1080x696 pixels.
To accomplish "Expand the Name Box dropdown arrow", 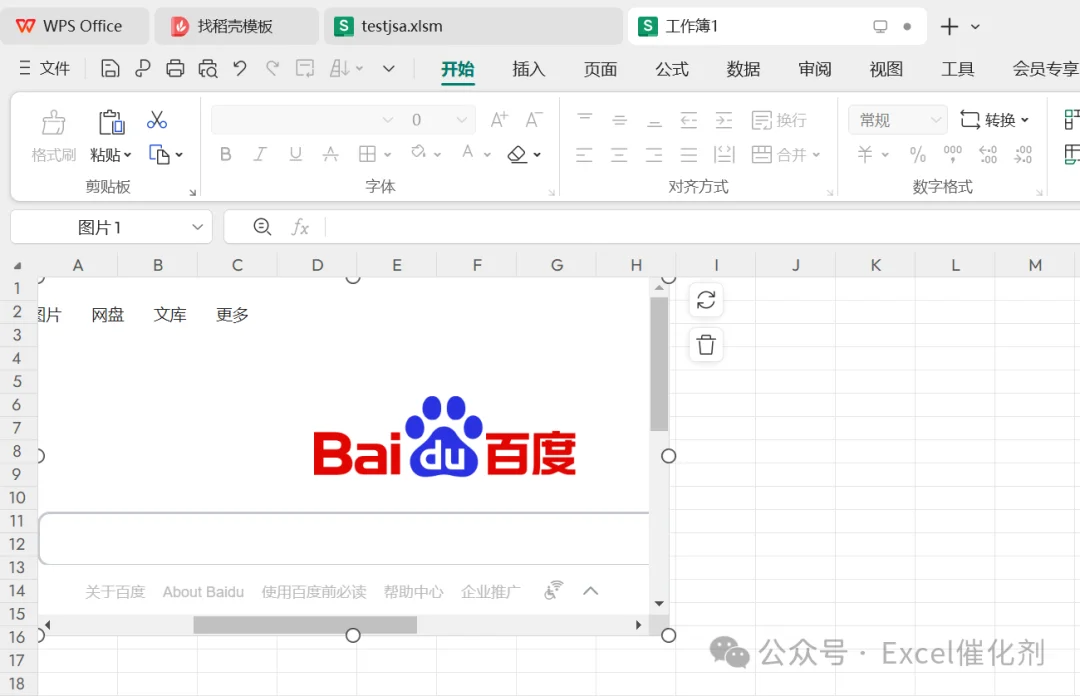I will pyautogui.click(x=198, y=227).
